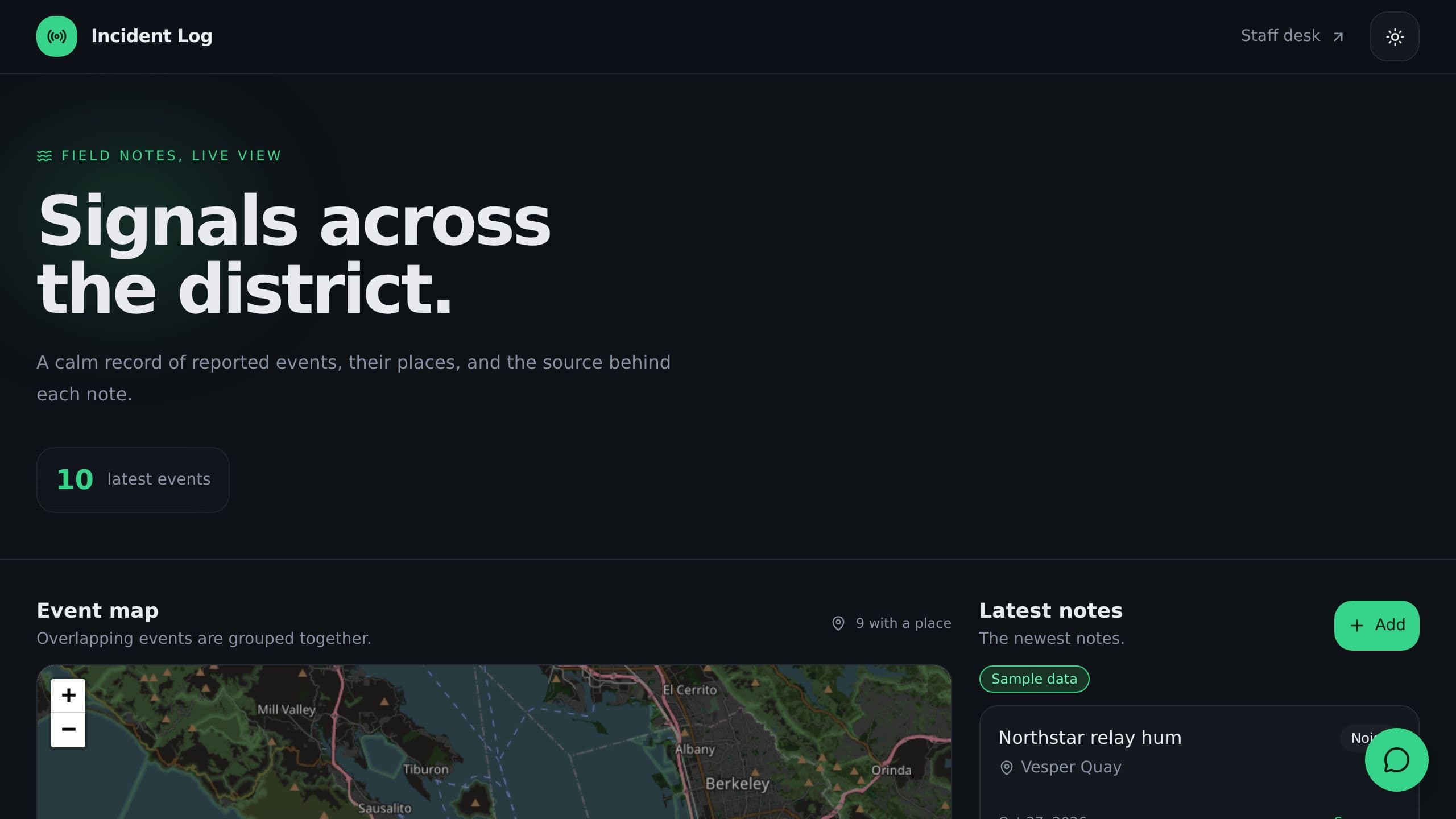Click the Tiburon label on the map
Image resolution: width=1456 pixels, height=819 pixels.
pos(425,770)
